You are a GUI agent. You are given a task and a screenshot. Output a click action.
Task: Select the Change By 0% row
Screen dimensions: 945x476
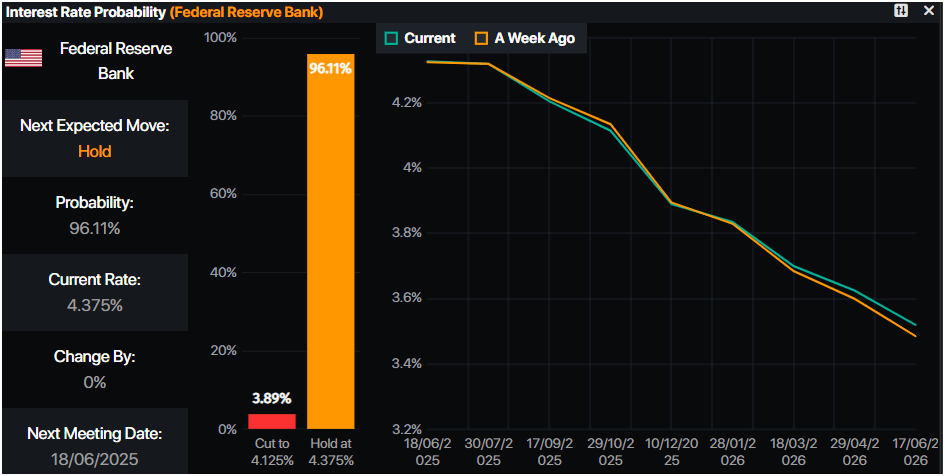point(95,369)
